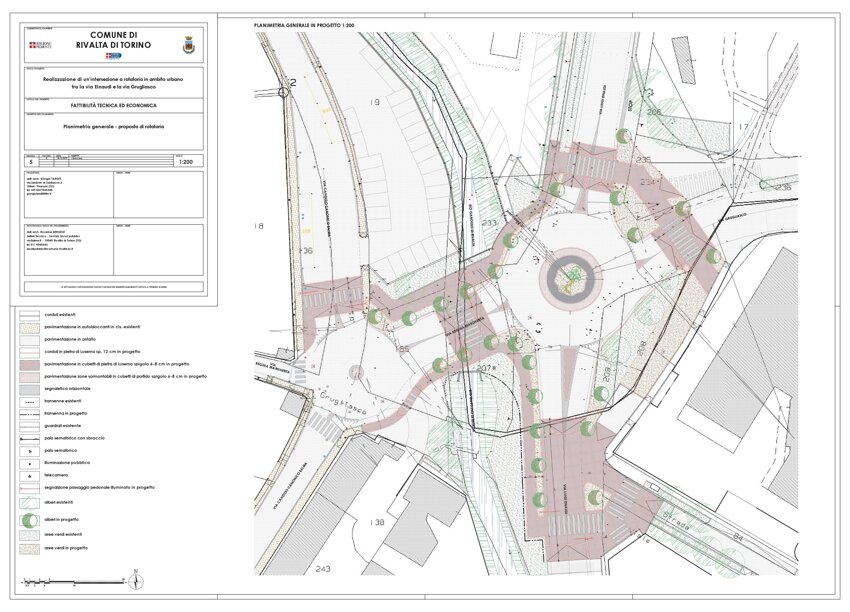Screen dimensions: 850x612
Task: Click the 'palo semaforico' legend symbol
Action: pos(30,451)
